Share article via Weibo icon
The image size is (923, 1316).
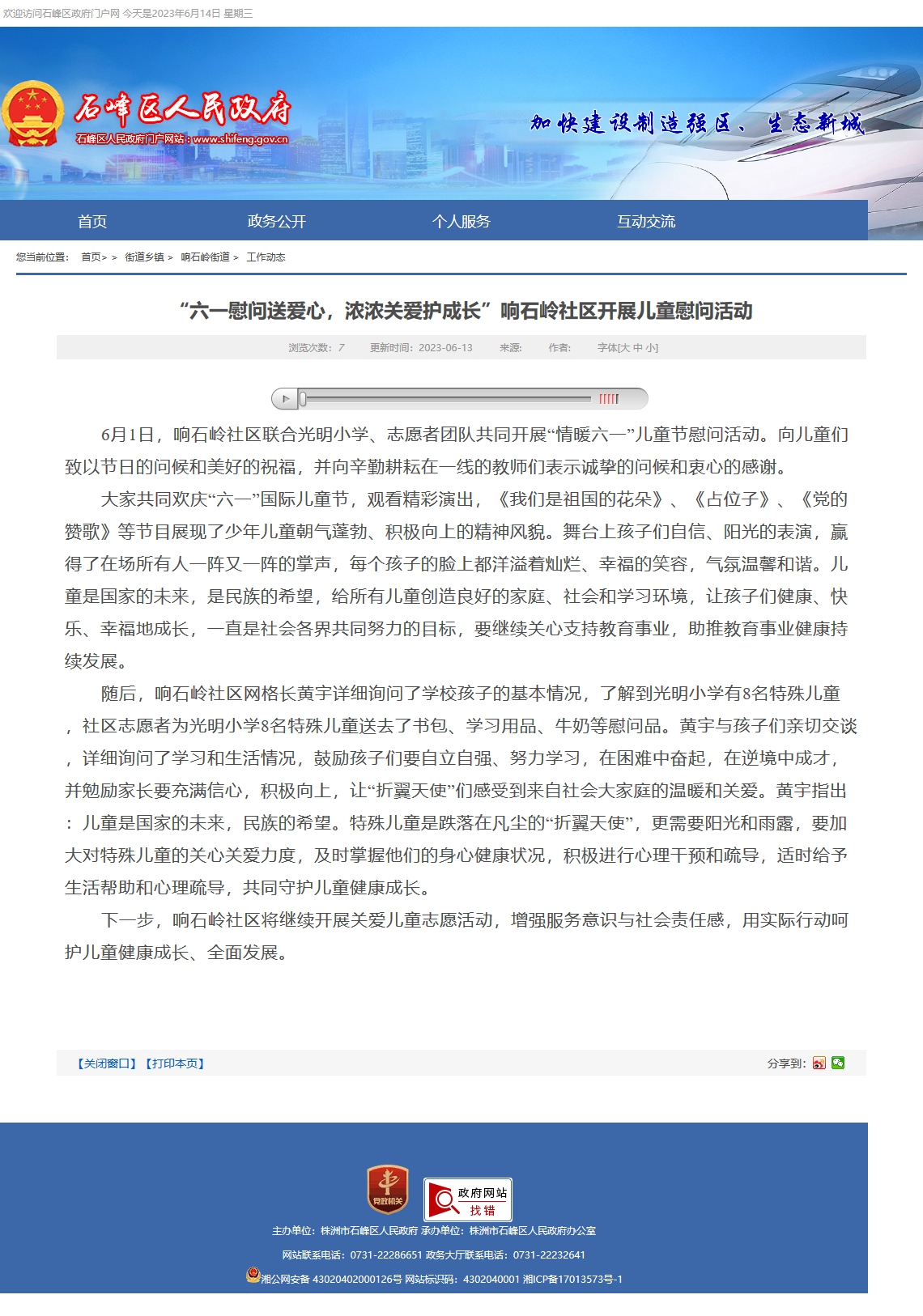tap(819, 1063)
